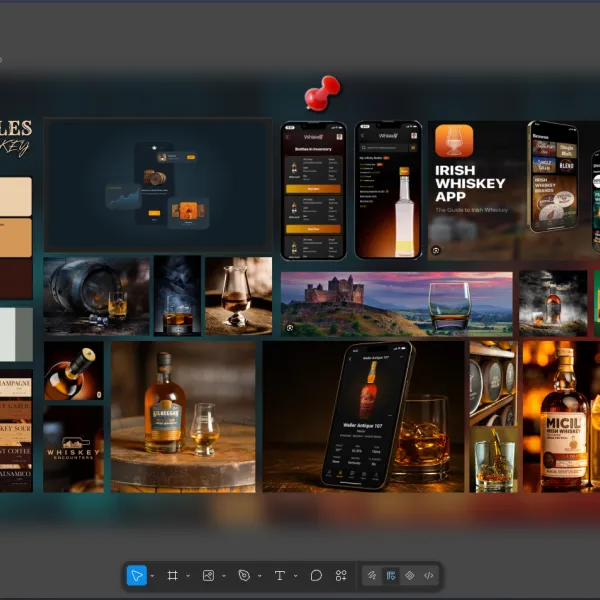Select the stacked label boards with 'CHAMPAGNE'
The width and height of the screenshot is (600, 600).
16,431
